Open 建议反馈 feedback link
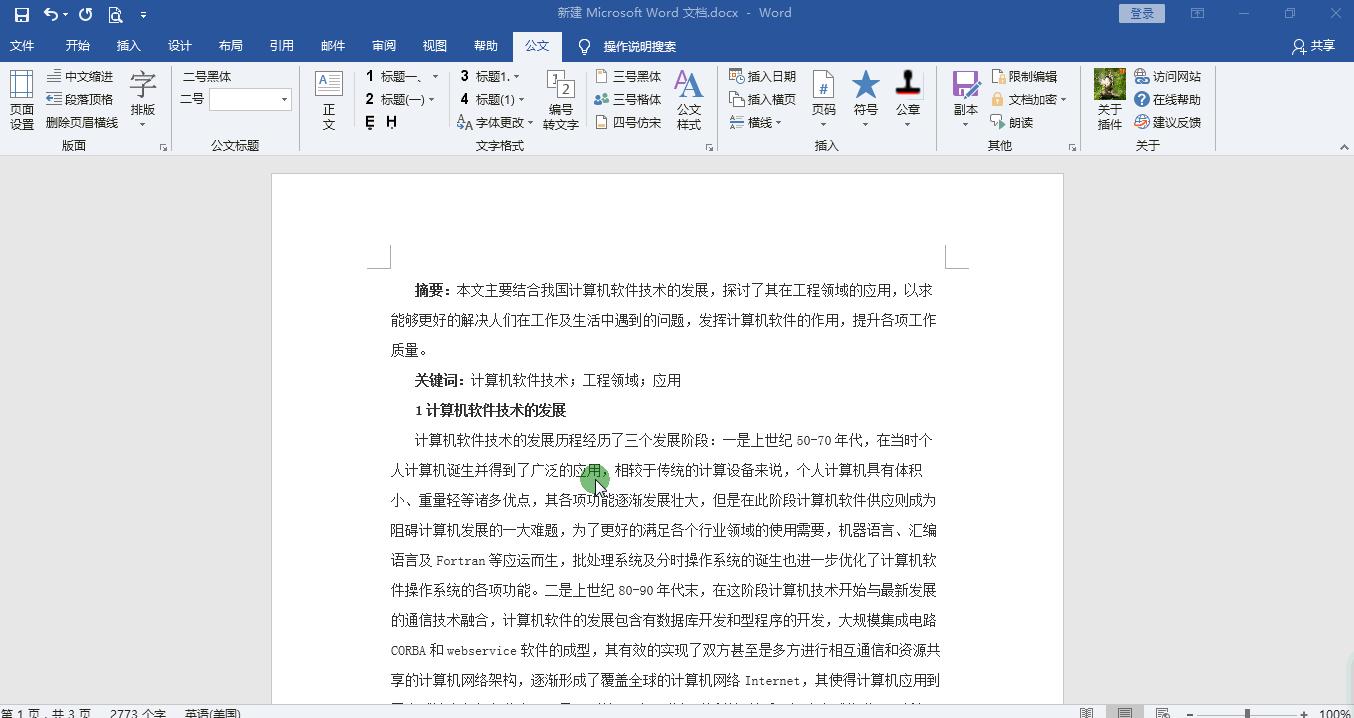 pos(1168,122)
